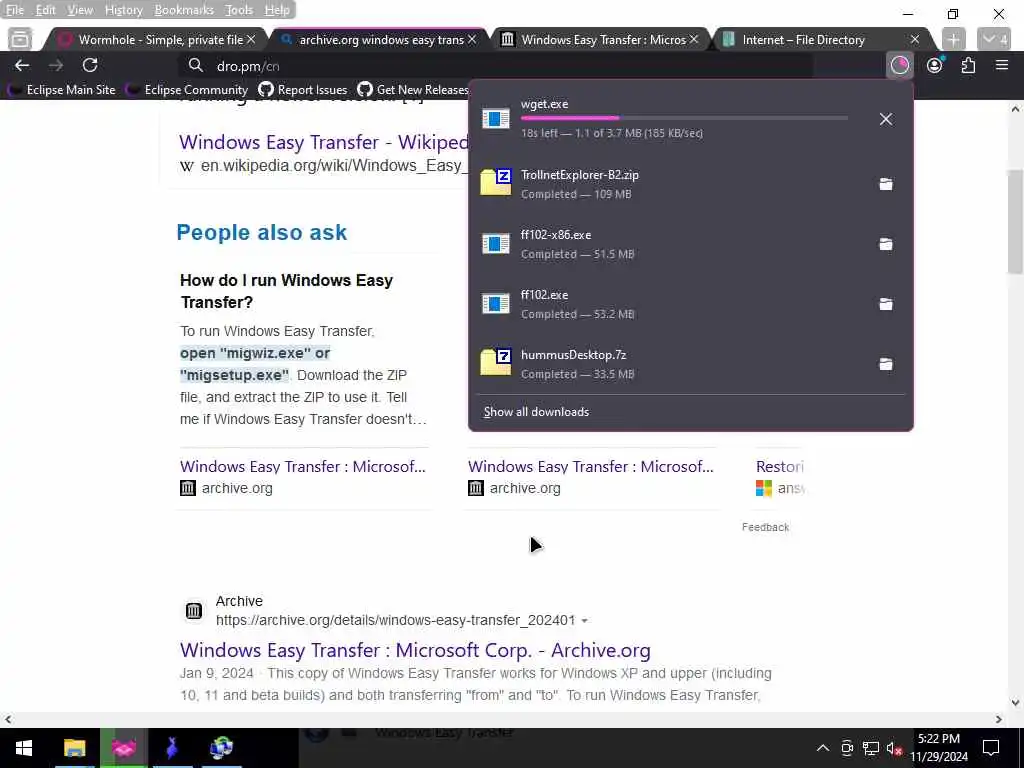The image size is (1024, 768).
Task: Expand archive.org result URL dropdown arrow
Action: [584, 620]
